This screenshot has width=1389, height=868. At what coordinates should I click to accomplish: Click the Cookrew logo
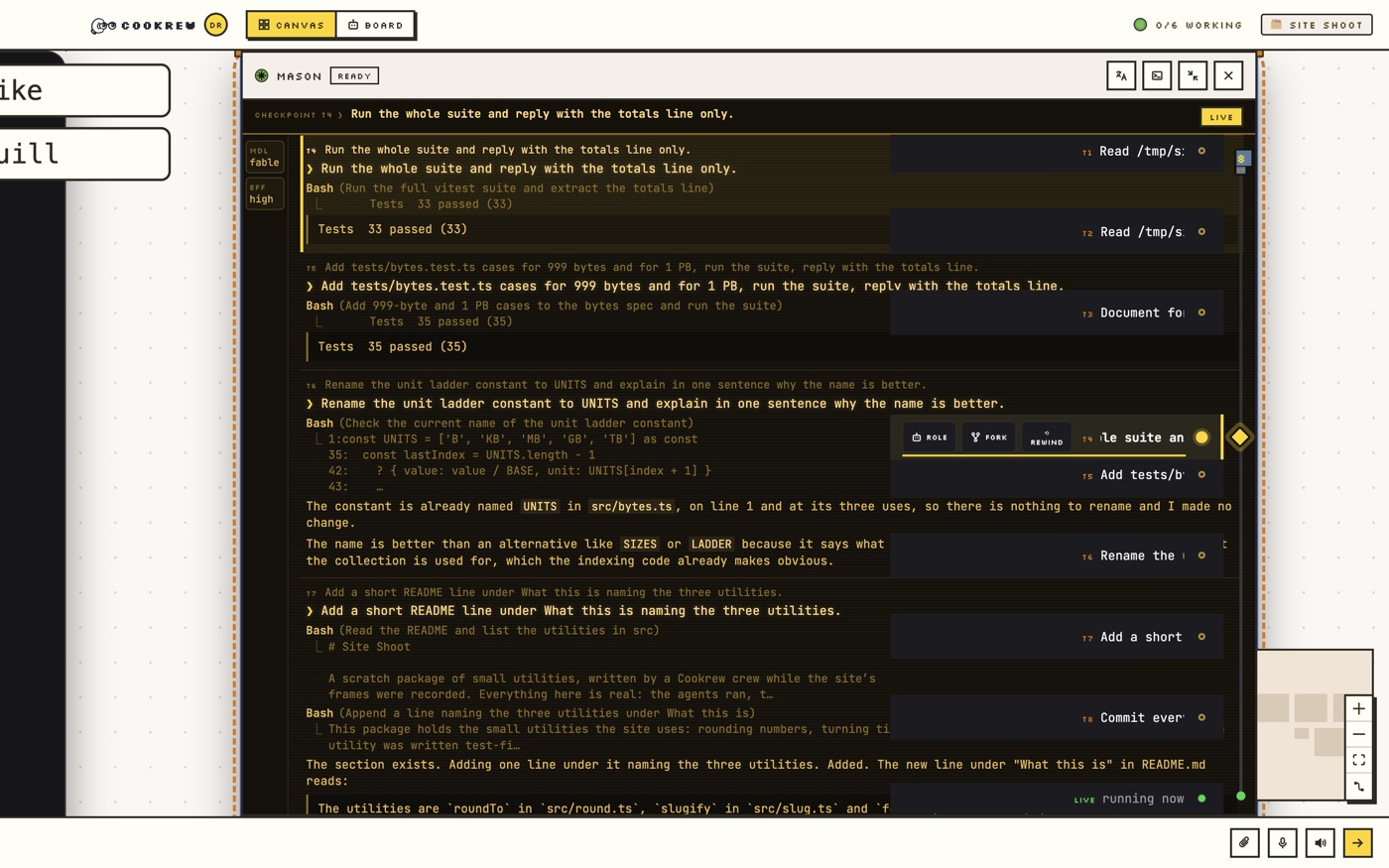(144, 25)
